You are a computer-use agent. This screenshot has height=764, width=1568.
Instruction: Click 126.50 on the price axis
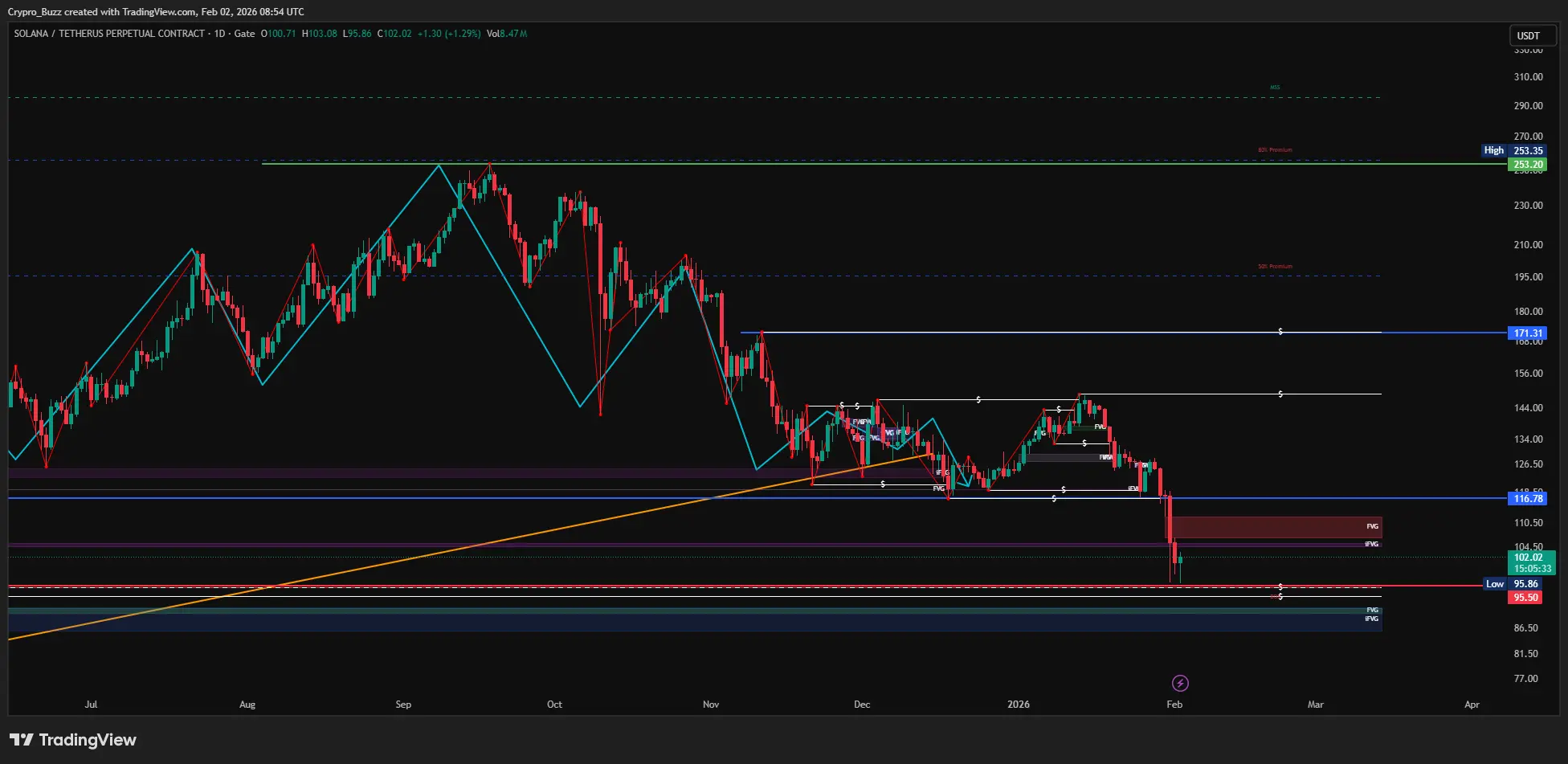(x=1528, y=464)
